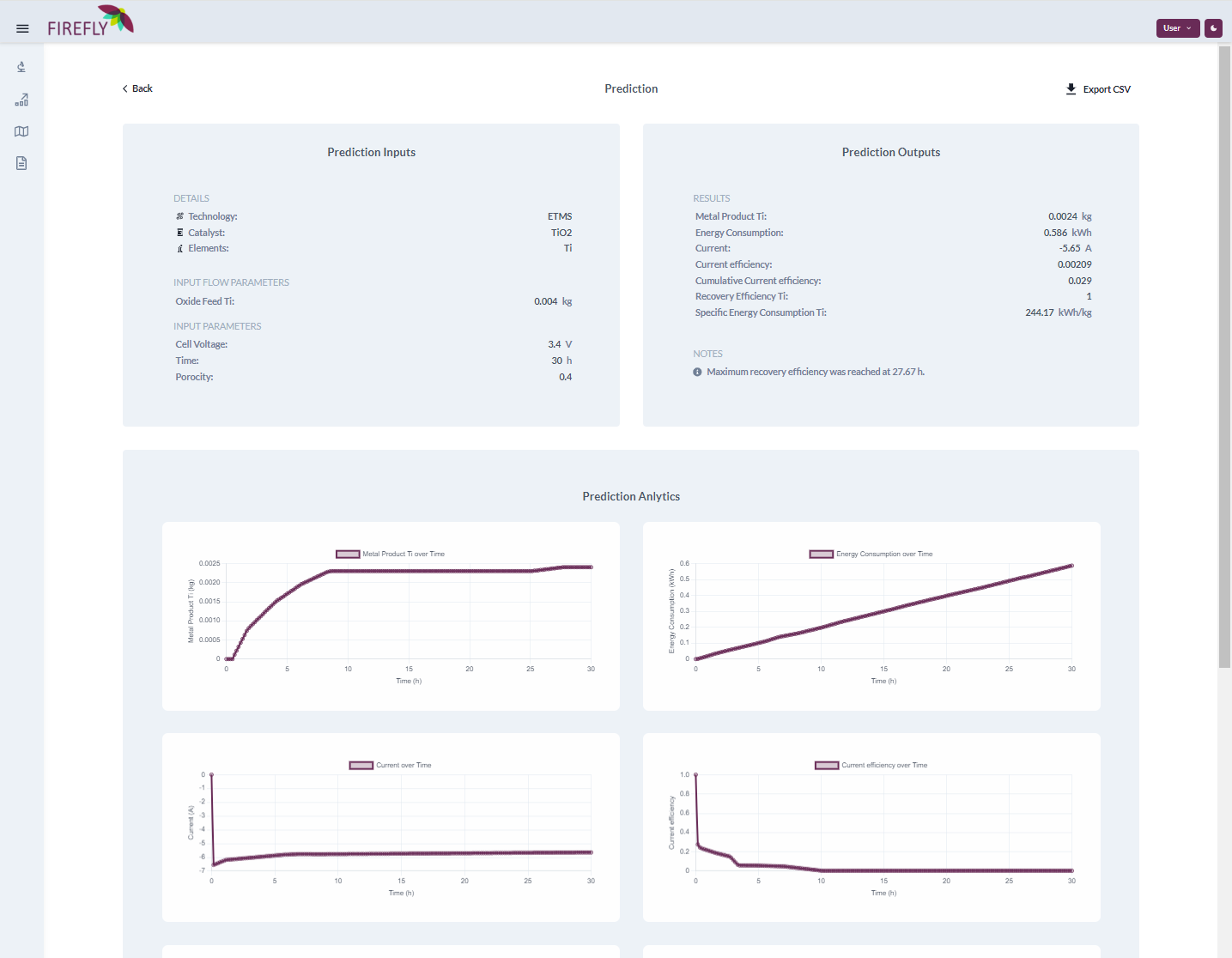The width and height of the screenshot is (1232, 958).
Task: Go back using the Back link
Action: pos(142,89)
